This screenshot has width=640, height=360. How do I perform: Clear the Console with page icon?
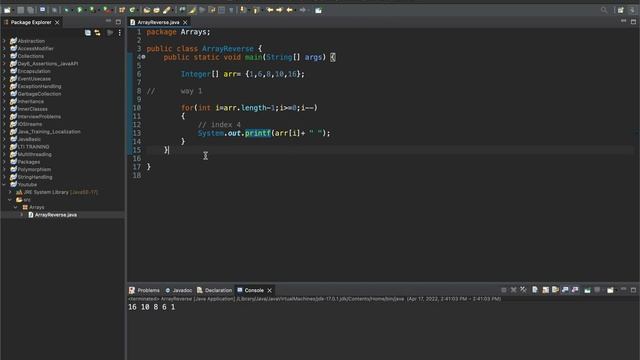click(535, 290)
